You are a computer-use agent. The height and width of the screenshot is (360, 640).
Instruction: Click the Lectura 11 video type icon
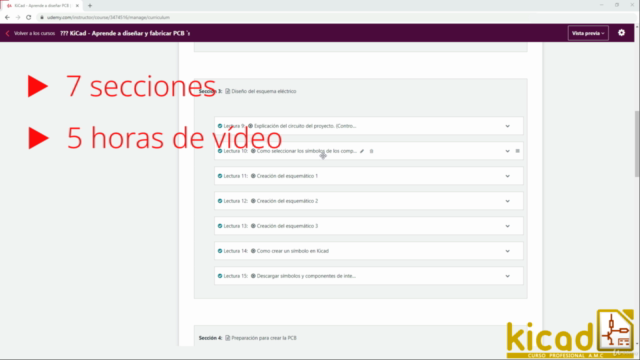(253, 176)
